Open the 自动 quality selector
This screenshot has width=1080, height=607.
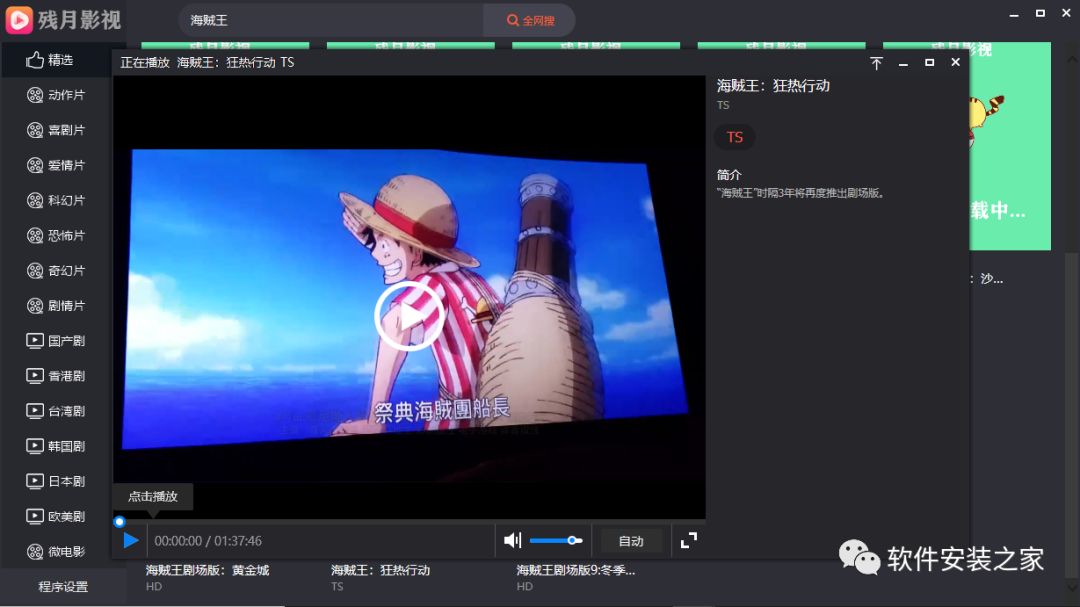tap(630, 541)
